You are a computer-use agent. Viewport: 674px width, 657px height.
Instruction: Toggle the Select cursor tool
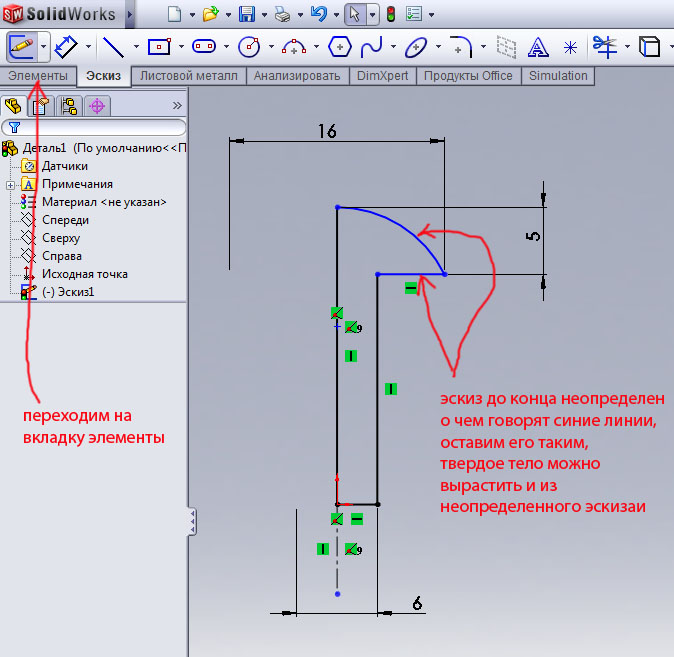pos(354,14)
